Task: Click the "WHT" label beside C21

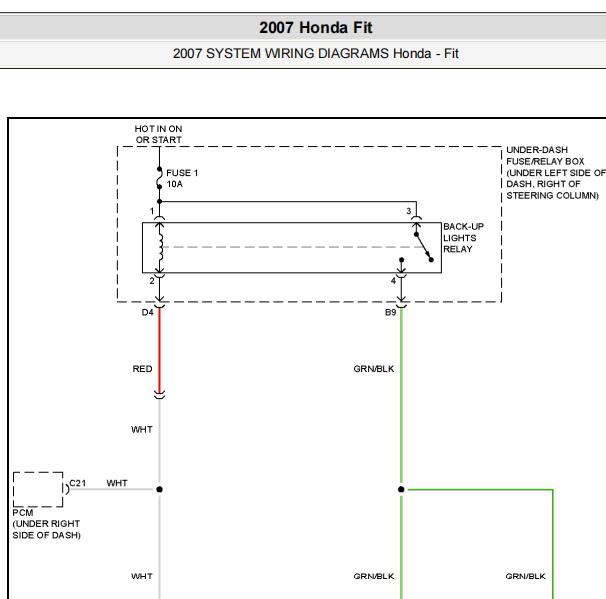Action: (117, 483)
